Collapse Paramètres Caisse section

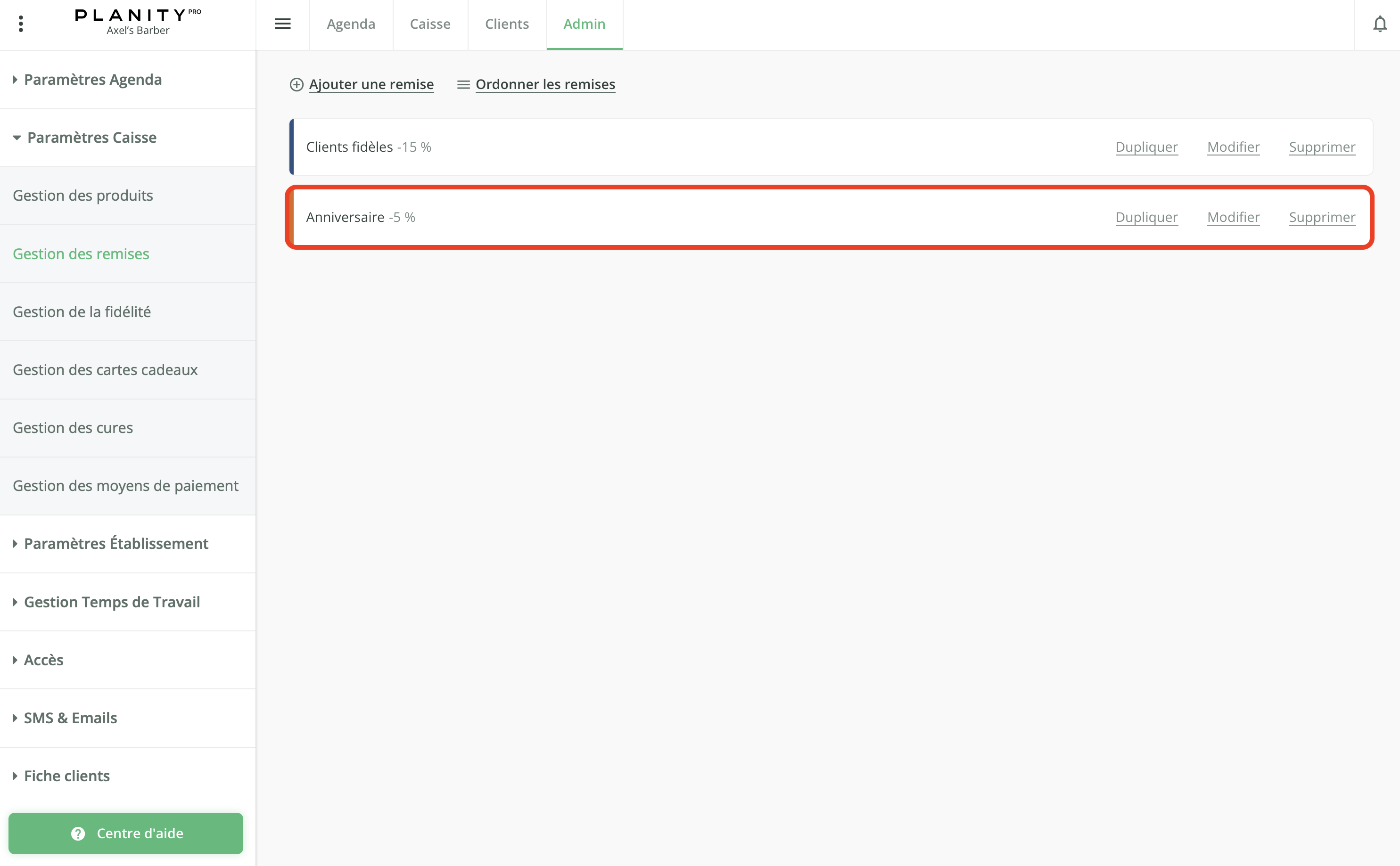point(91,138)
